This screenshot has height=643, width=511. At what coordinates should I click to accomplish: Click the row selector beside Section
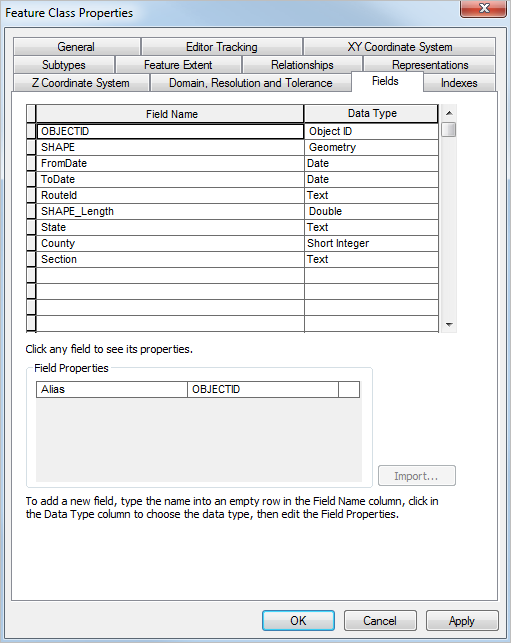(31, 259)
